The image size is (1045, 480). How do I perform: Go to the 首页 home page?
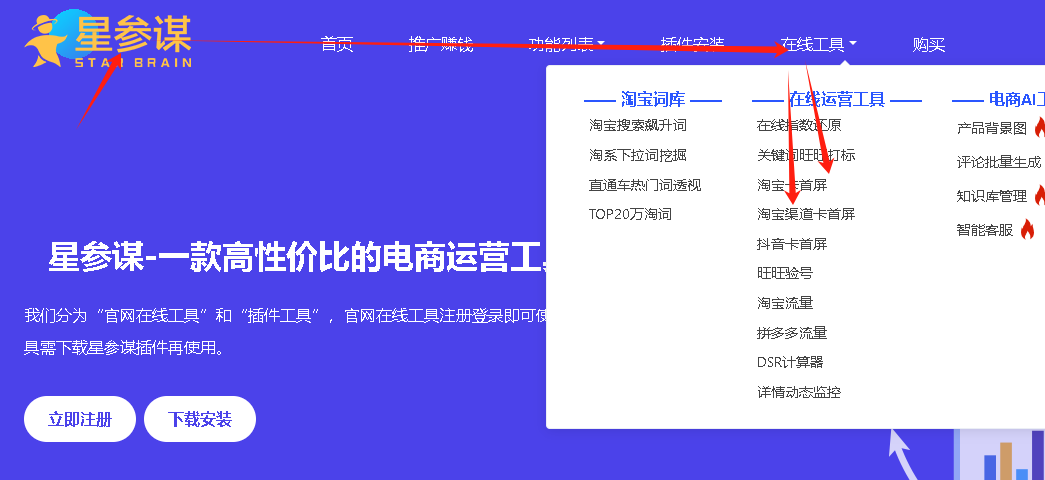coord(337,45)
